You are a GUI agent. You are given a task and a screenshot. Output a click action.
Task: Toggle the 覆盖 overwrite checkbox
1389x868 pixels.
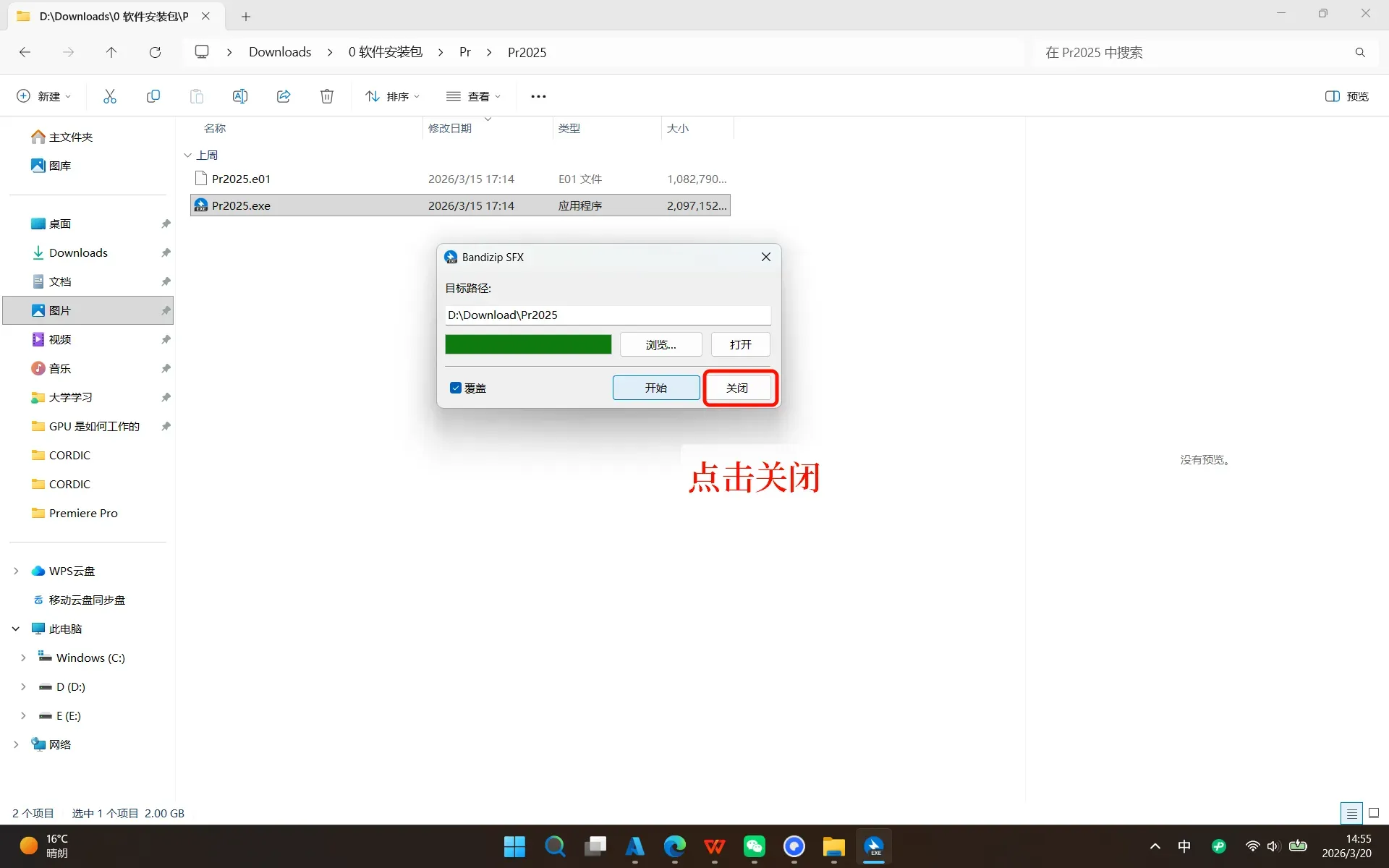[456, 388]
